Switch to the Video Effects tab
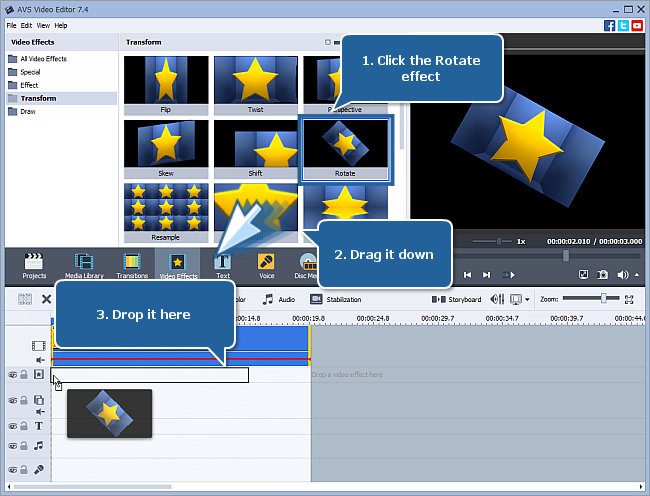Screen dimensions: 650x496 (178, 266)
